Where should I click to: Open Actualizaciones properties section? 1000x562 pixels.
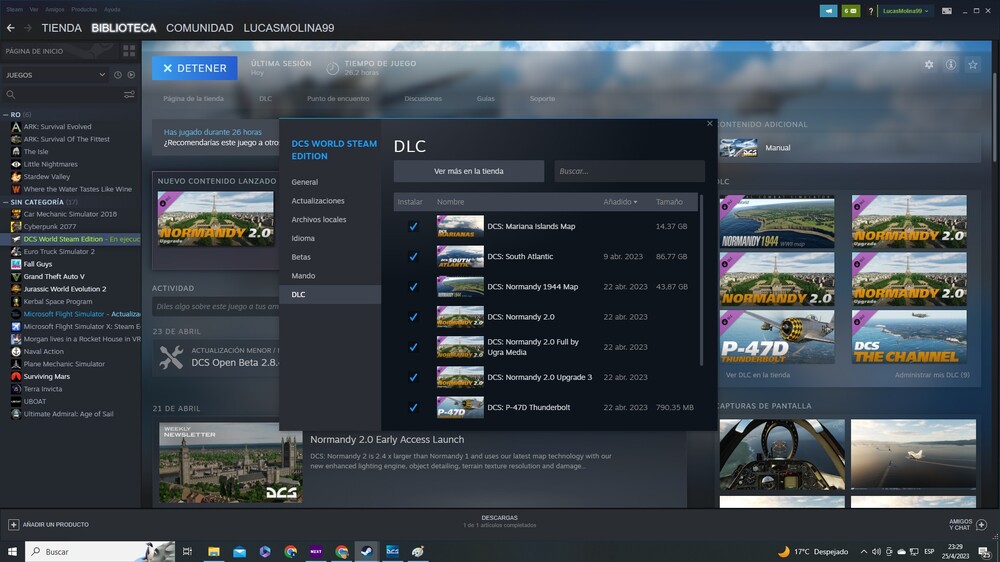318,200
